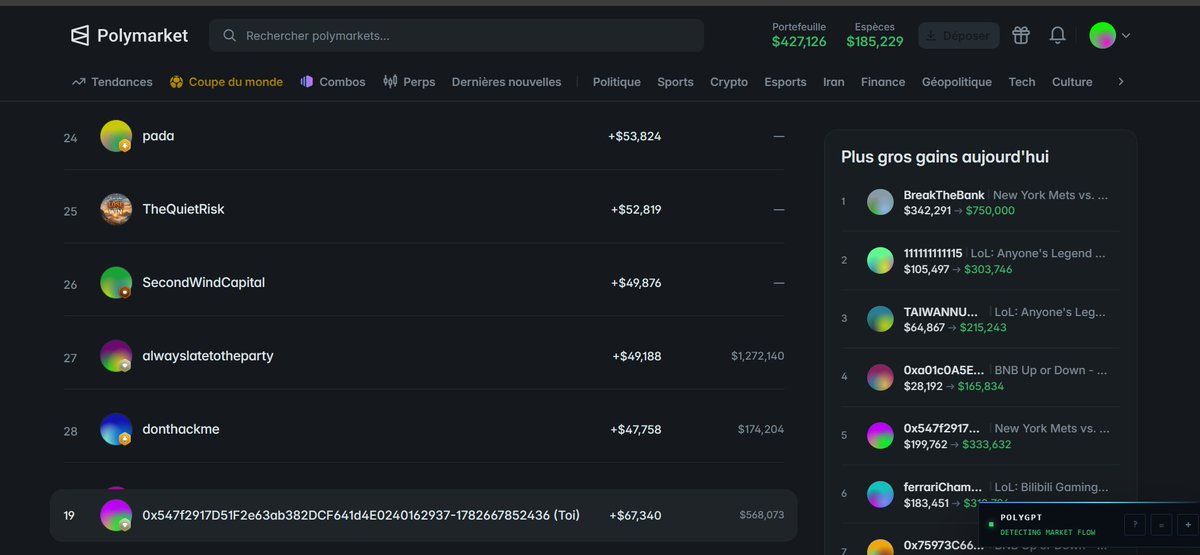The image size is (1200, 555).
Task: Select the Esports category
Action: point(785,82)
